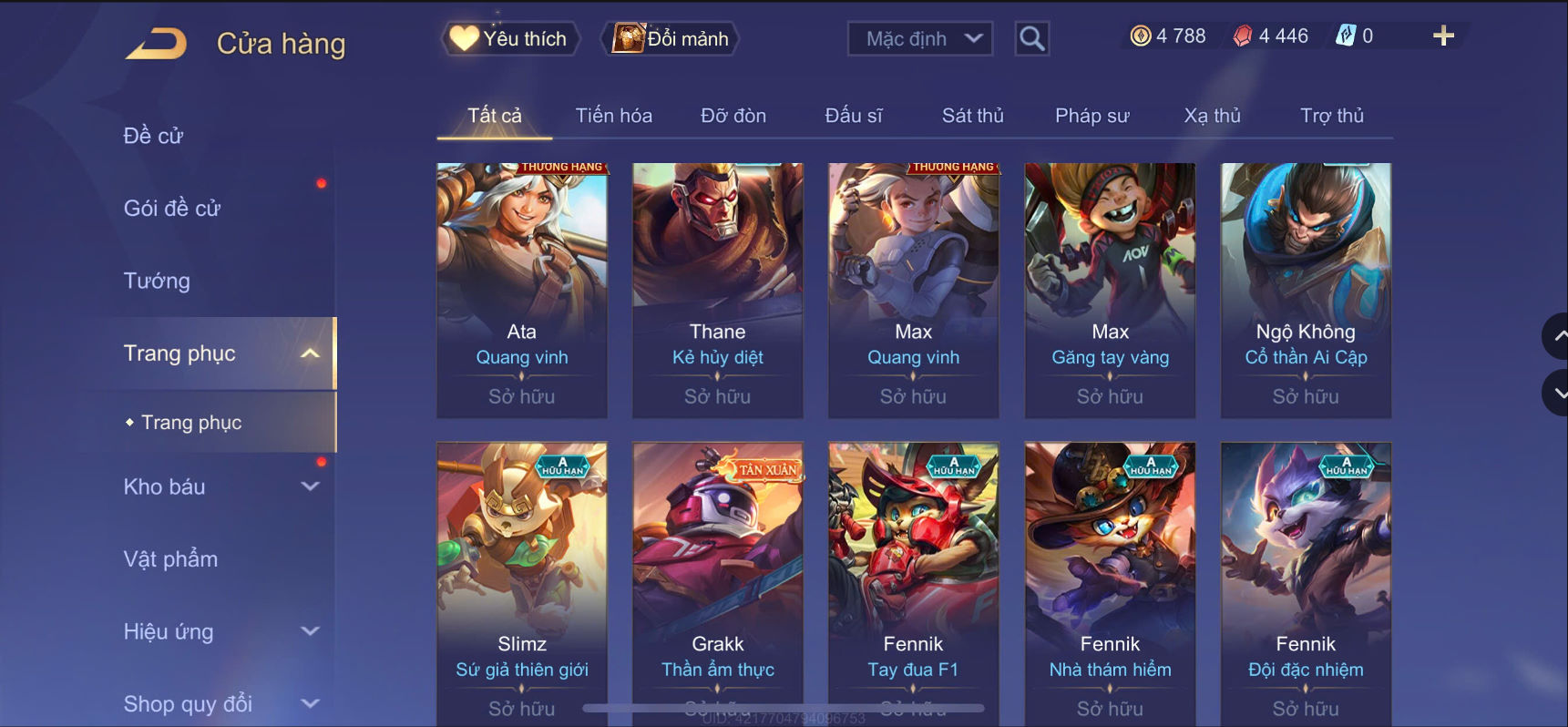This screenshot has width=1568, height=727.
Task: Open Gói đề cử in the sidebar
Action: tap(172, 208)
